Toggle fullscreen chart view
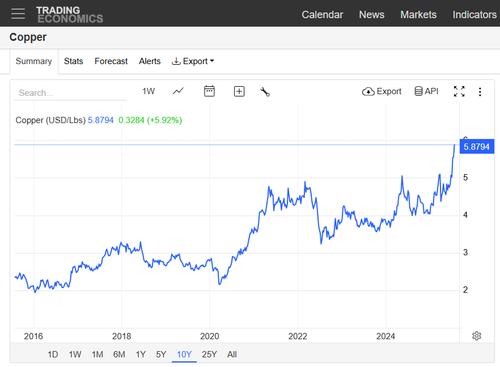 [x=459, y=91]
